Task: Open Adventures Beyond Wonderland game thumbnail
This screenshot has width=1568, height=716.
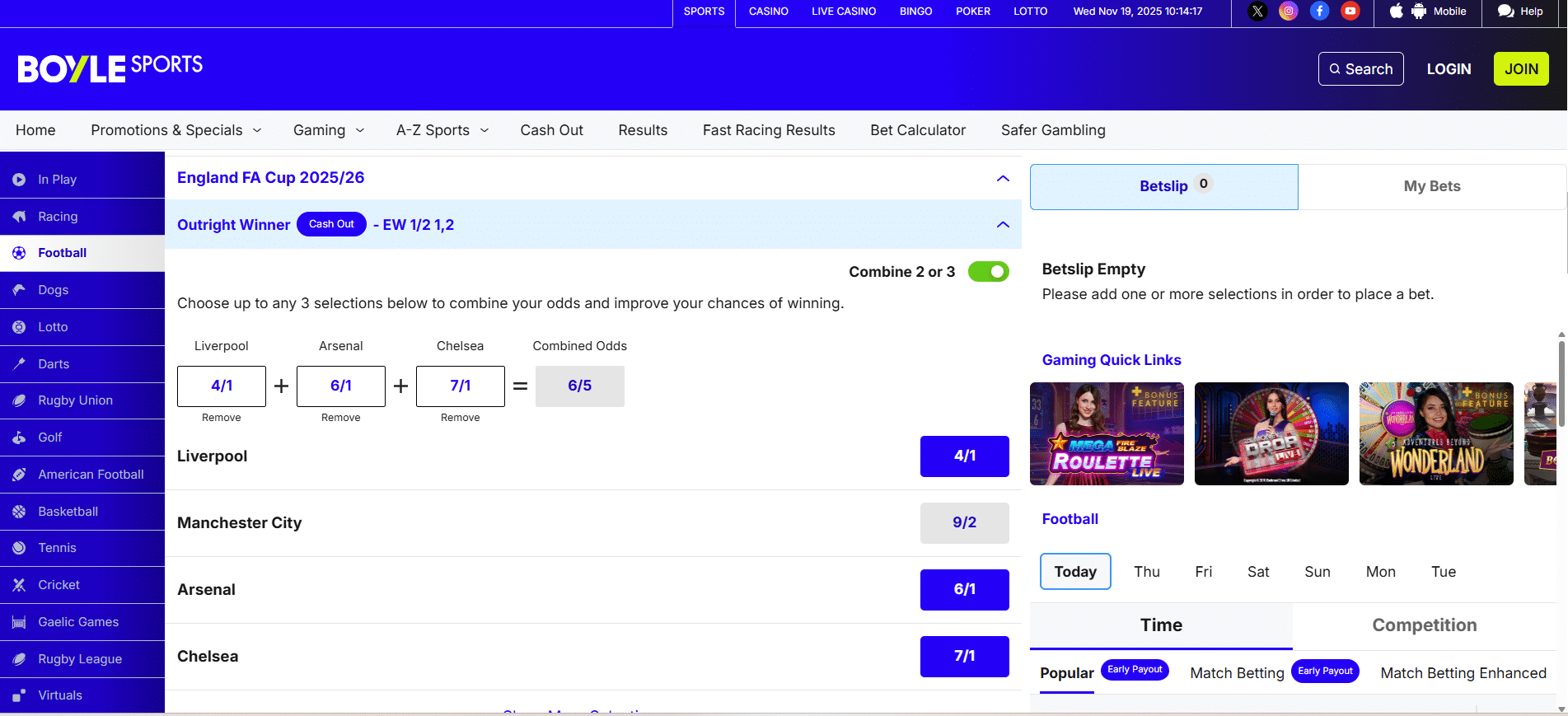Action: pyautogui.click(x=1436, y=433)
